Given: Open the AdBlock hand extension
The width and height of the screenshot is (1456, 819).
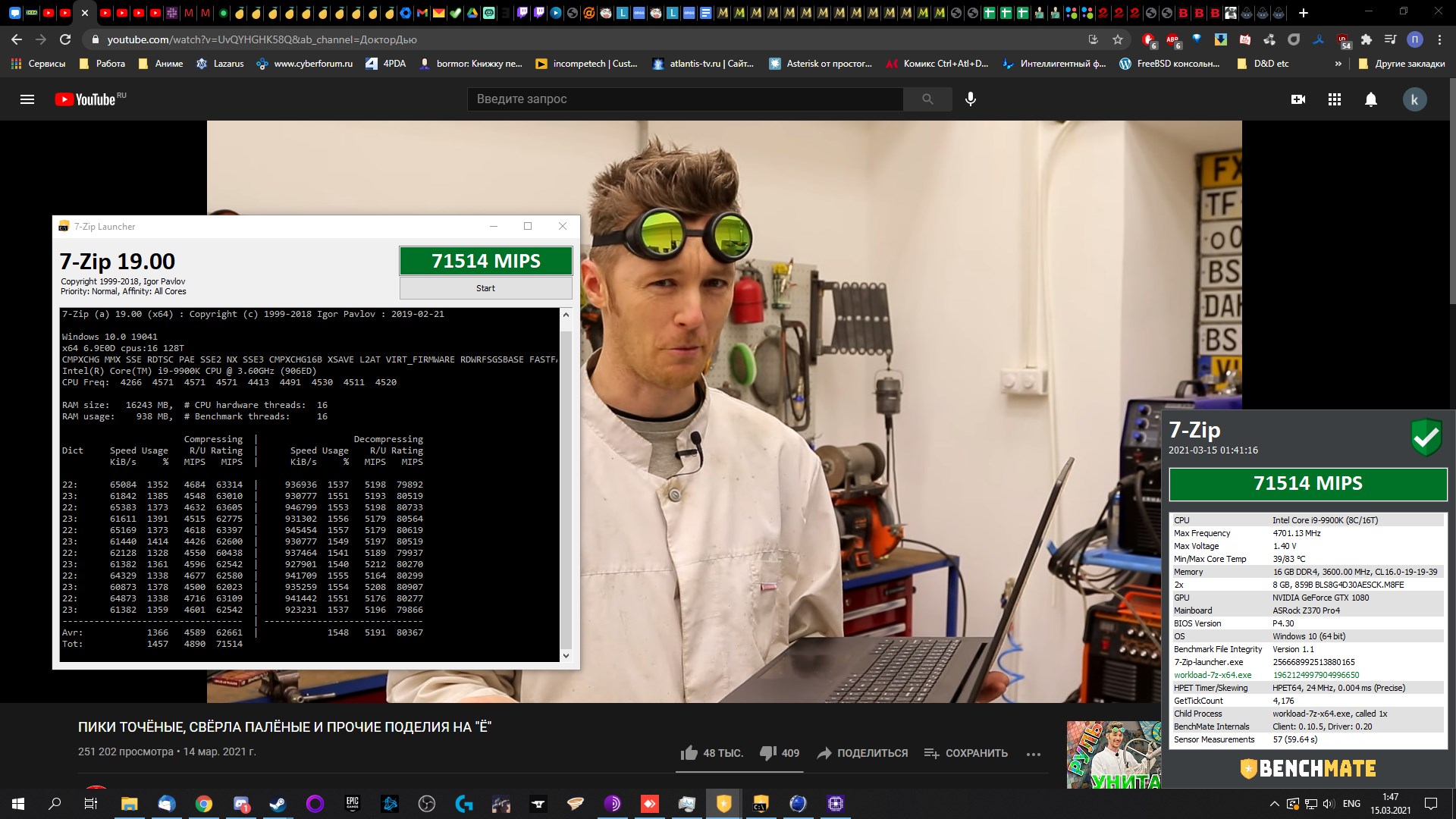Looking at the screenshot, I should pyautogui.click(x=1148, y=39).
